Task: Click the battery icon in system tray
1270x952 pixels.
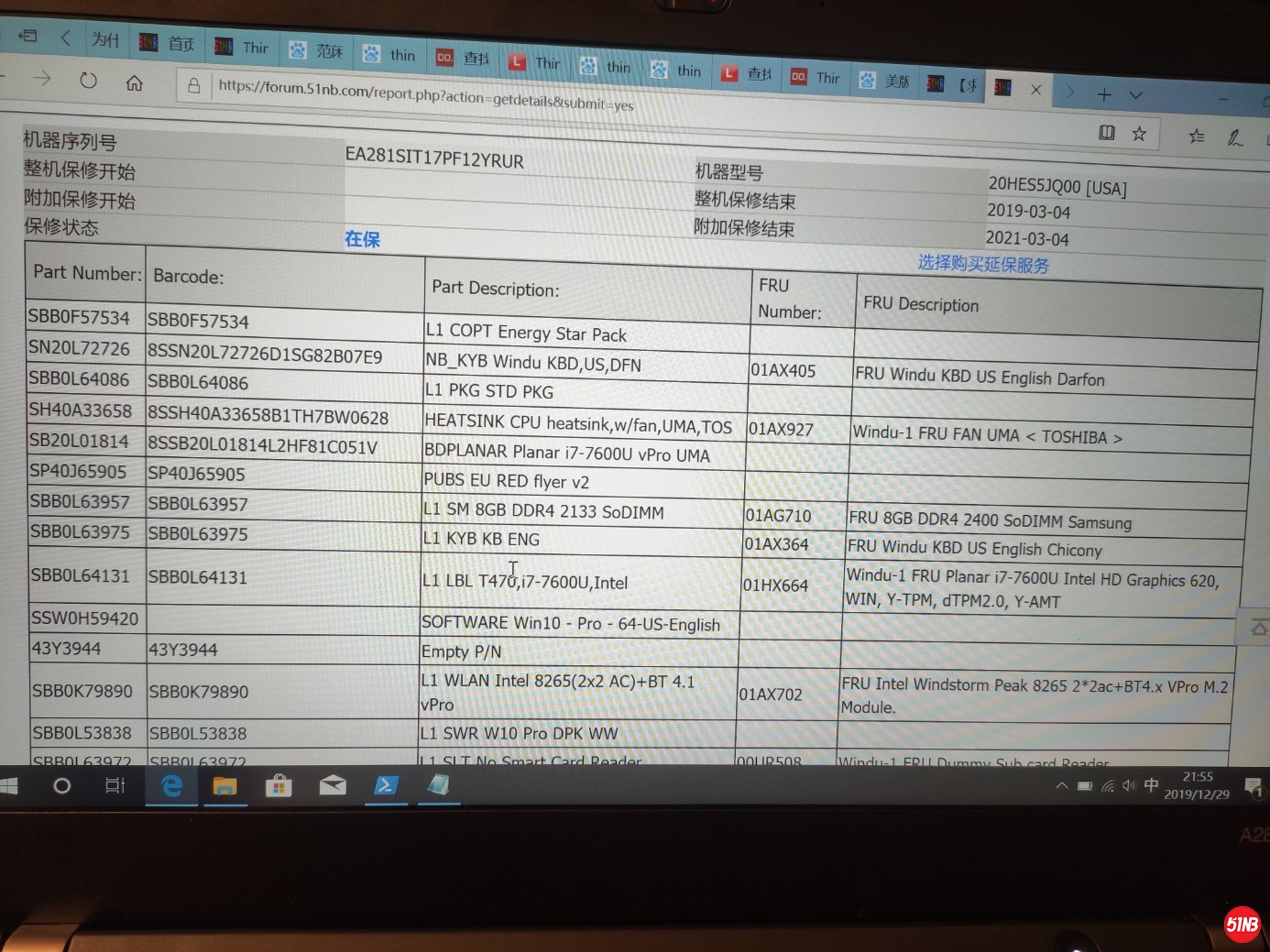Action: [1085, 785]
